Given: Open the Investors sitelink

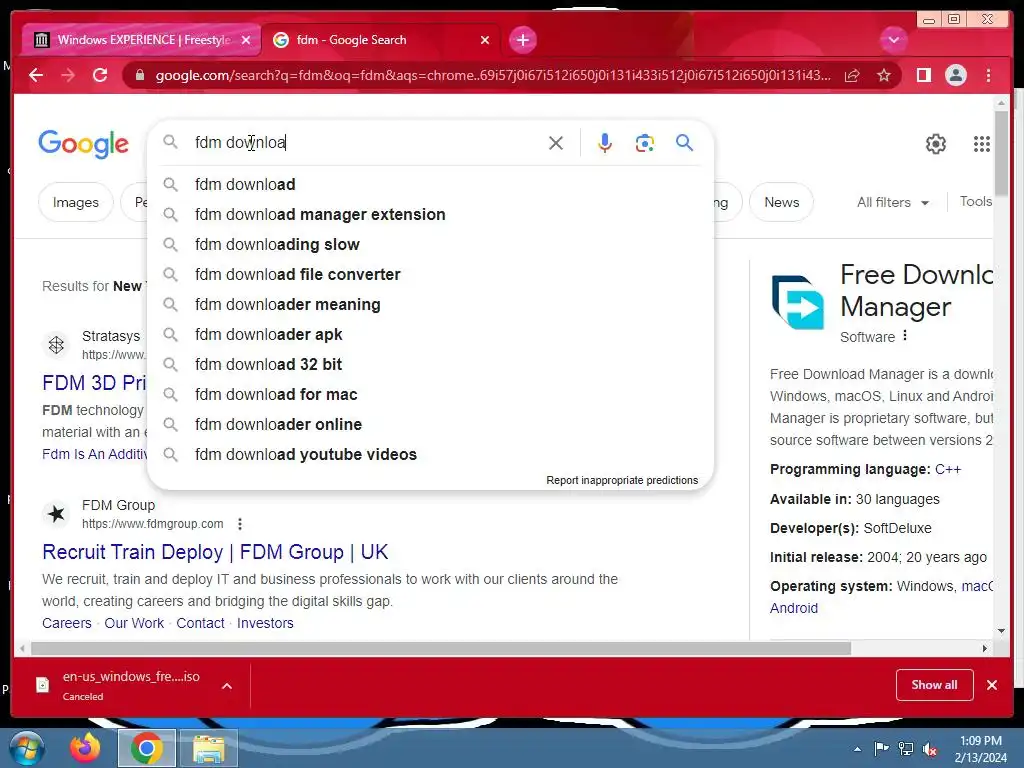Looking at the screenshot, I should 265,624.
